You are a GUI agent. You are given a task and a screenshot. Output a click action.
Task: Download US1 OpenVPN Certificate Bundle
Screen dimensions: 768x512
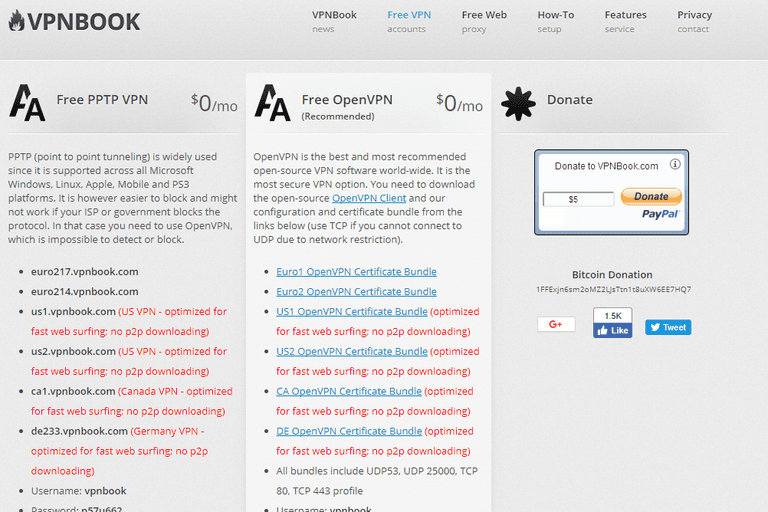point(352,312)
